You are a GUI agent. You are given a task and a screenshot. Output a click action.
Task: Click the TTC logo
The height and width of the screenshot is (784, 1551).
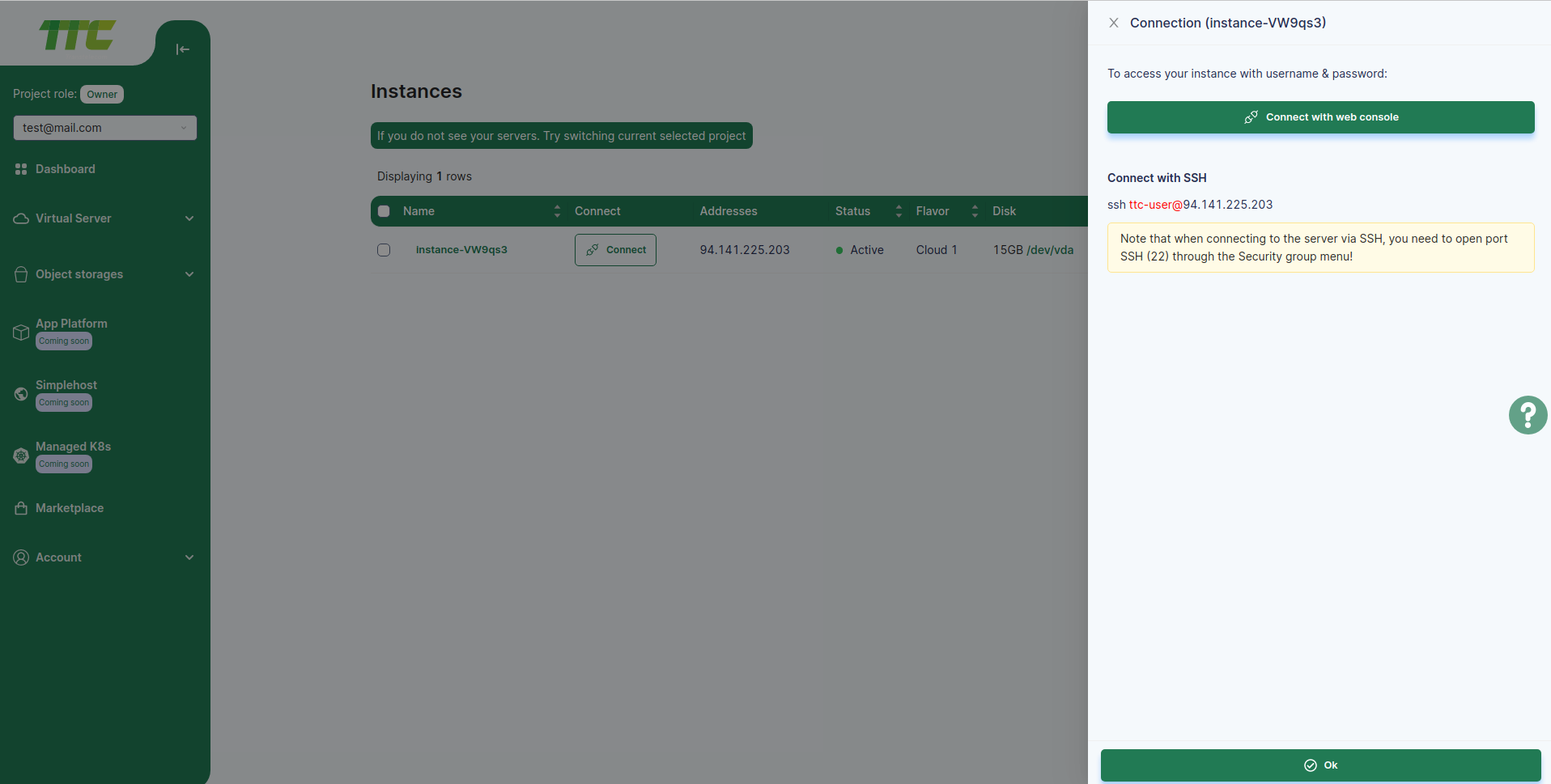78,35
